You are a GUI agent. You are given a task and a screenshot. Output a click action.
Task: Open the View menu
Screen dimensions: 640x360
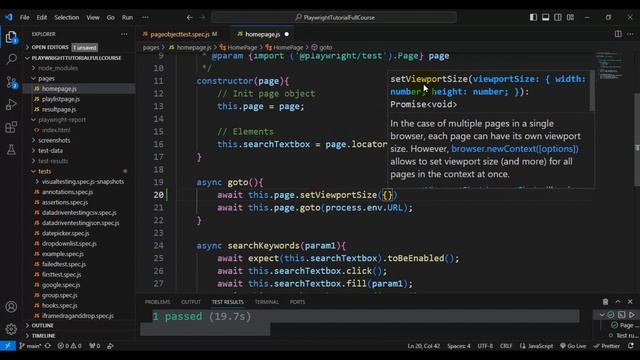pyautogui.click(x=93, y=18)
